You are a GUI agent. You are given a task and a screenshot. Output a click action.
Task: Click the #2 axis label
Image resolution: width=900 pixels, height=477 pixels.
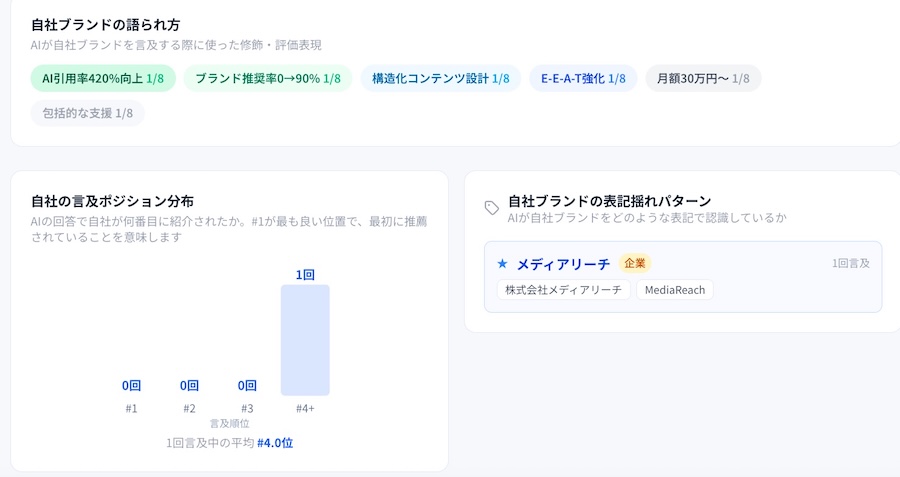(x=189, y=409)
